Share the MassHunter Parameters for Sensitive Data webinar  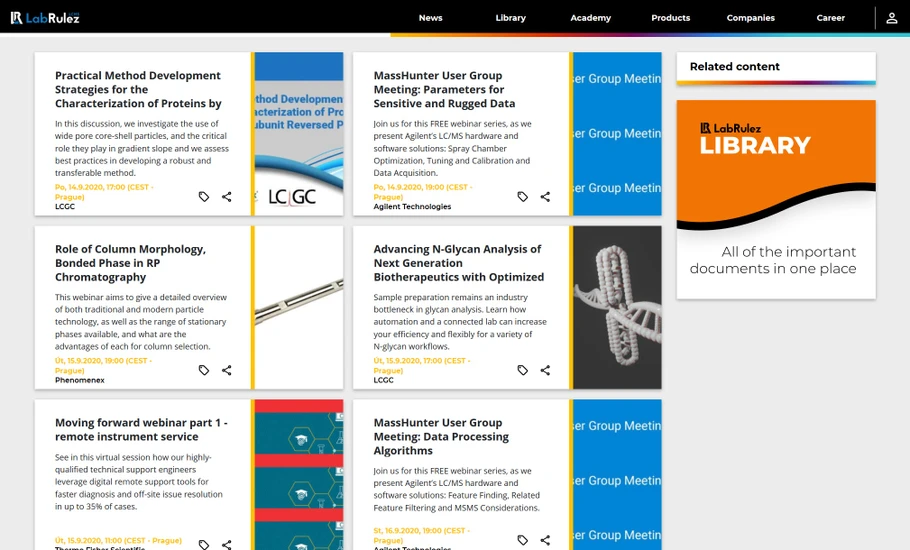click(x=545, y=197)
